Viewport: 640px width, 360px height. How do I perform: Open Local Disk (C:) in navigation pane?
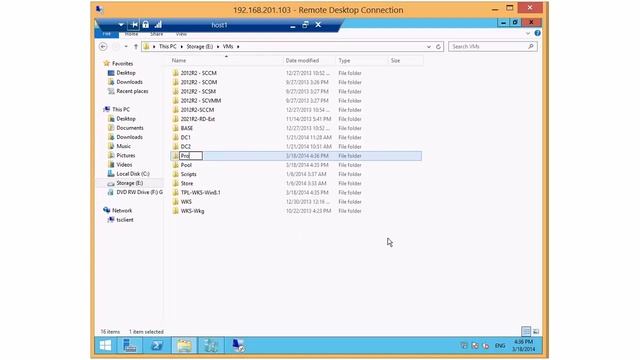click(x=133, y=174)
